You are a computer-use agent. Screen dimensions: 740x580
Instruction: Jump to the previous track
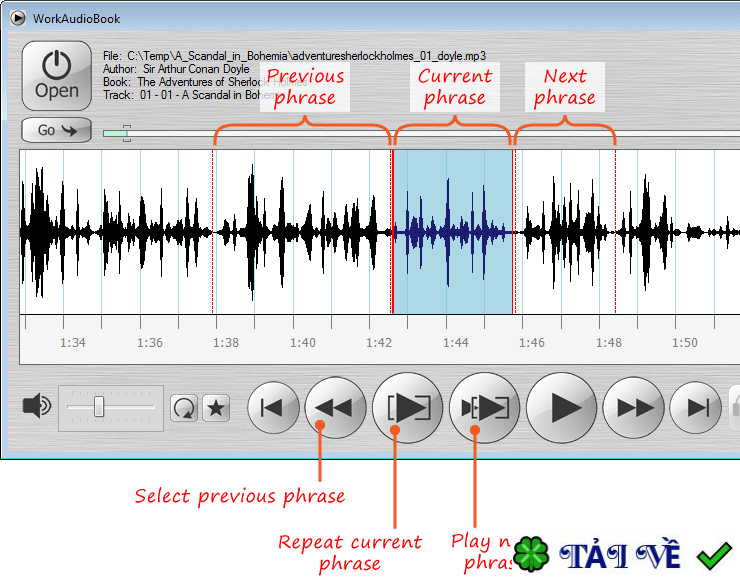[x=273, y=408]
